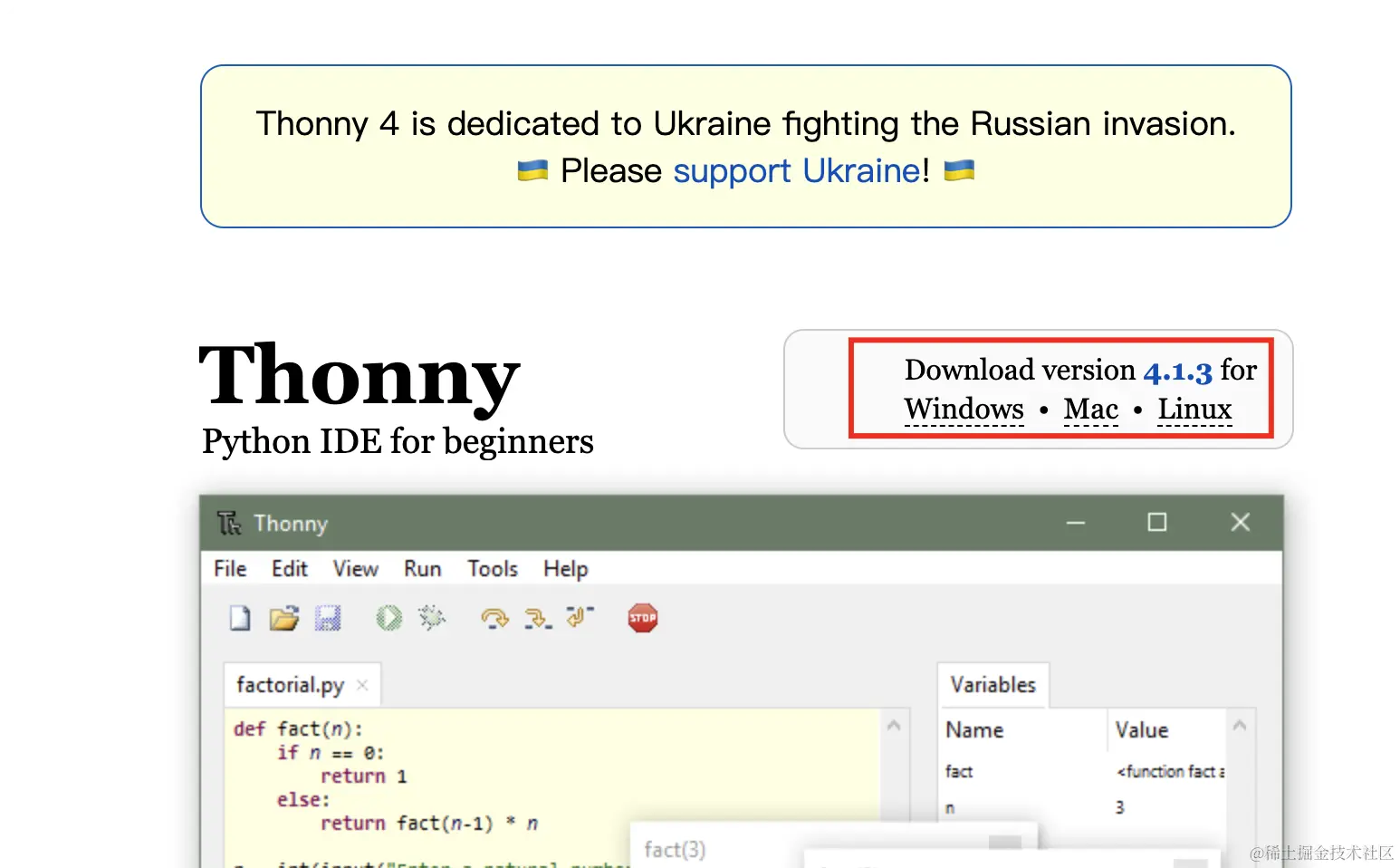Click the Debug current script bug icon
This screenshot has height=868, width=1400.
coord(432,618)
